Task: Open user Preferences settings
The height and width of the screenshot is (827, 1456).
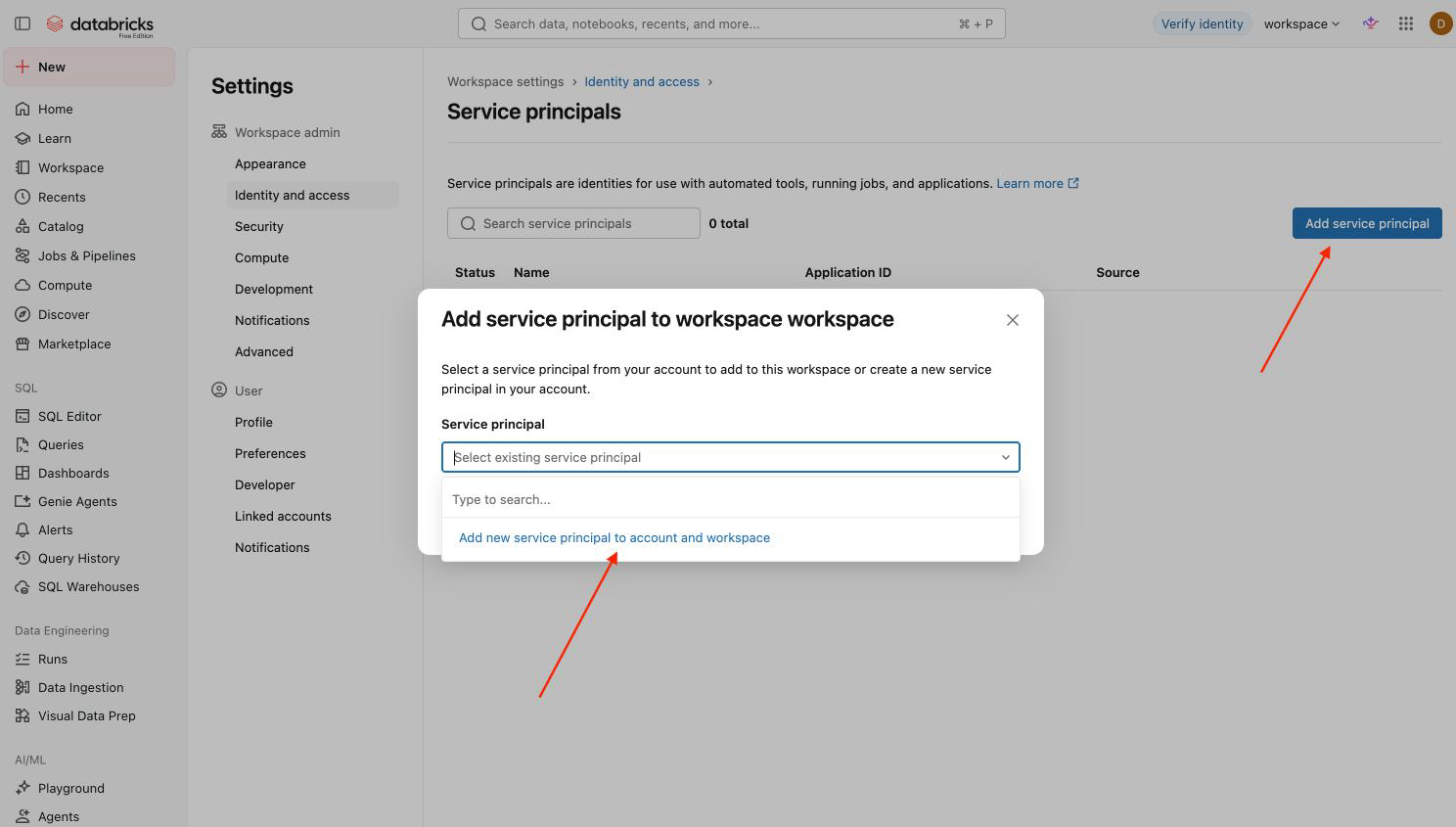Action: point(270,453)
